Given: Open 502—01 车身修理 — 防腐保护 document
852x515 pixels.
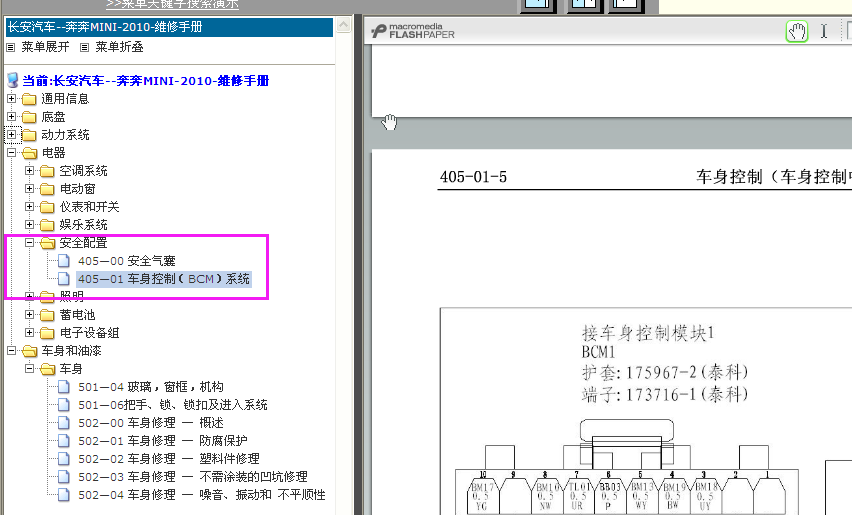Looking at the screenshot, I should 162,441.
